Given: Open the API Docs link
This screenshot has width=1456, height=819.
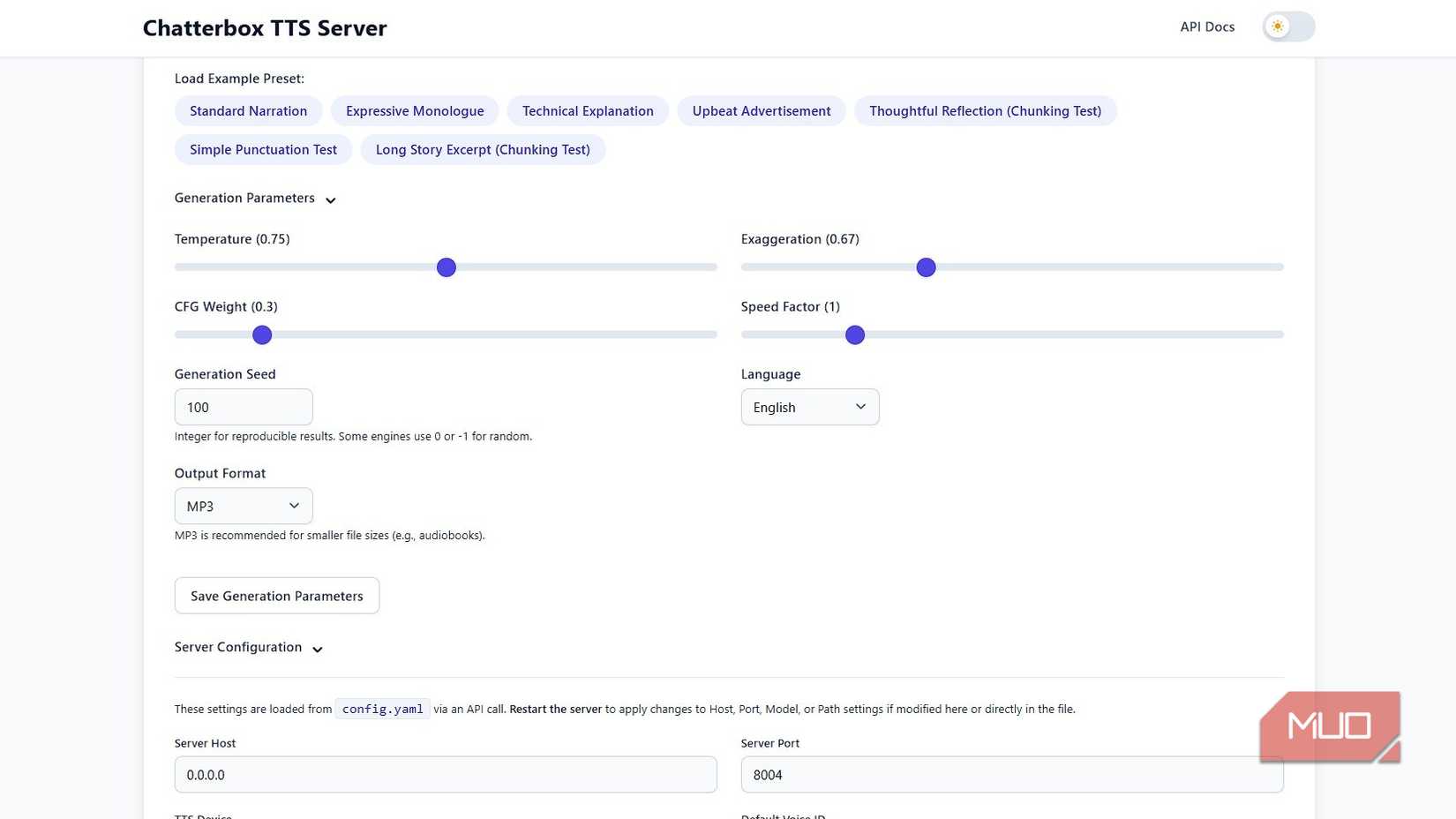Looking at the screenshot, I should pyautogui.click(x=1206, y=26).
